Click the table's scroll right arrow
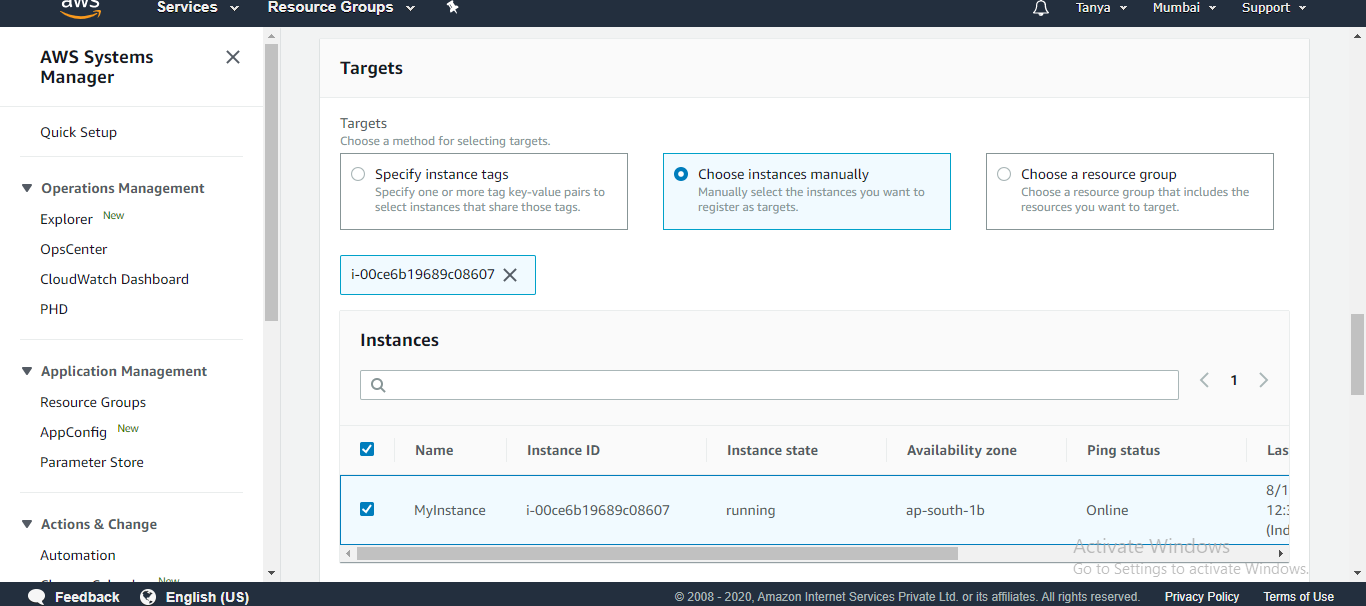The height and width of the screenshot is (606, 1366). click(1281, 553)
